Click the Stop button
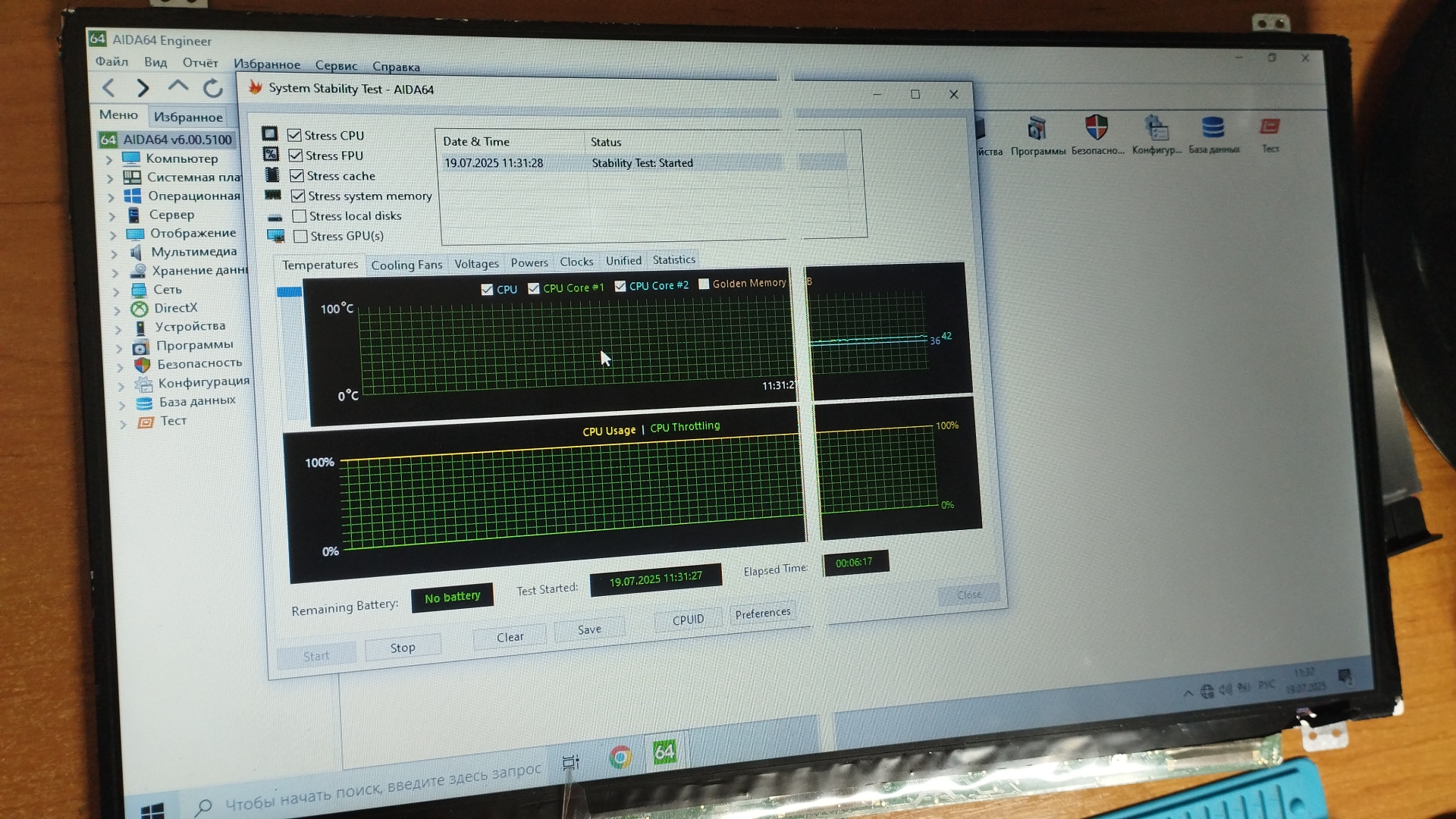This screenshot has height=819, width=1456. [403, 648]
